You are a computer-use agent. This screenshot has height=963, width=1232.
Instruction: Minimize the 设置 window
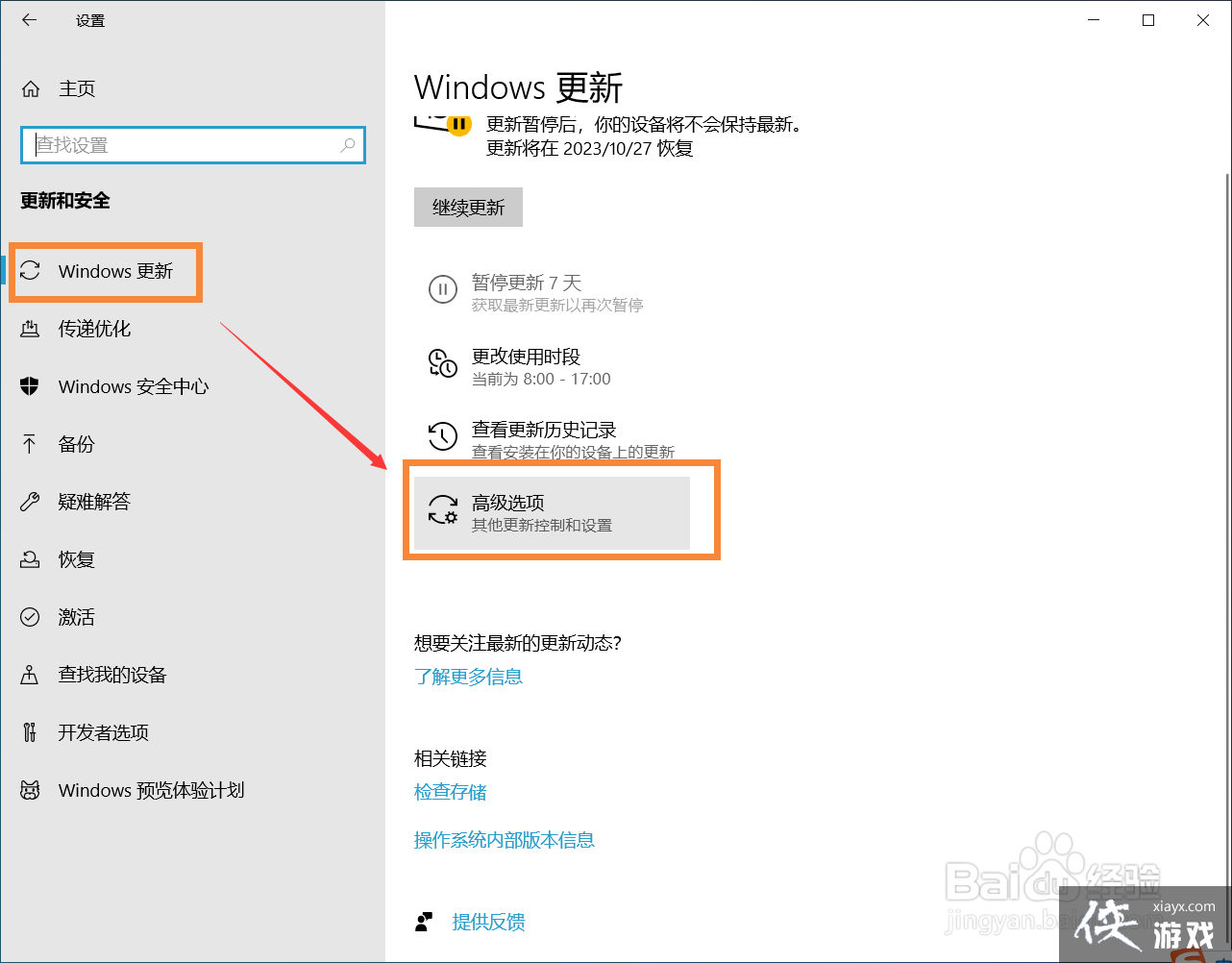tap(1094, 20)
